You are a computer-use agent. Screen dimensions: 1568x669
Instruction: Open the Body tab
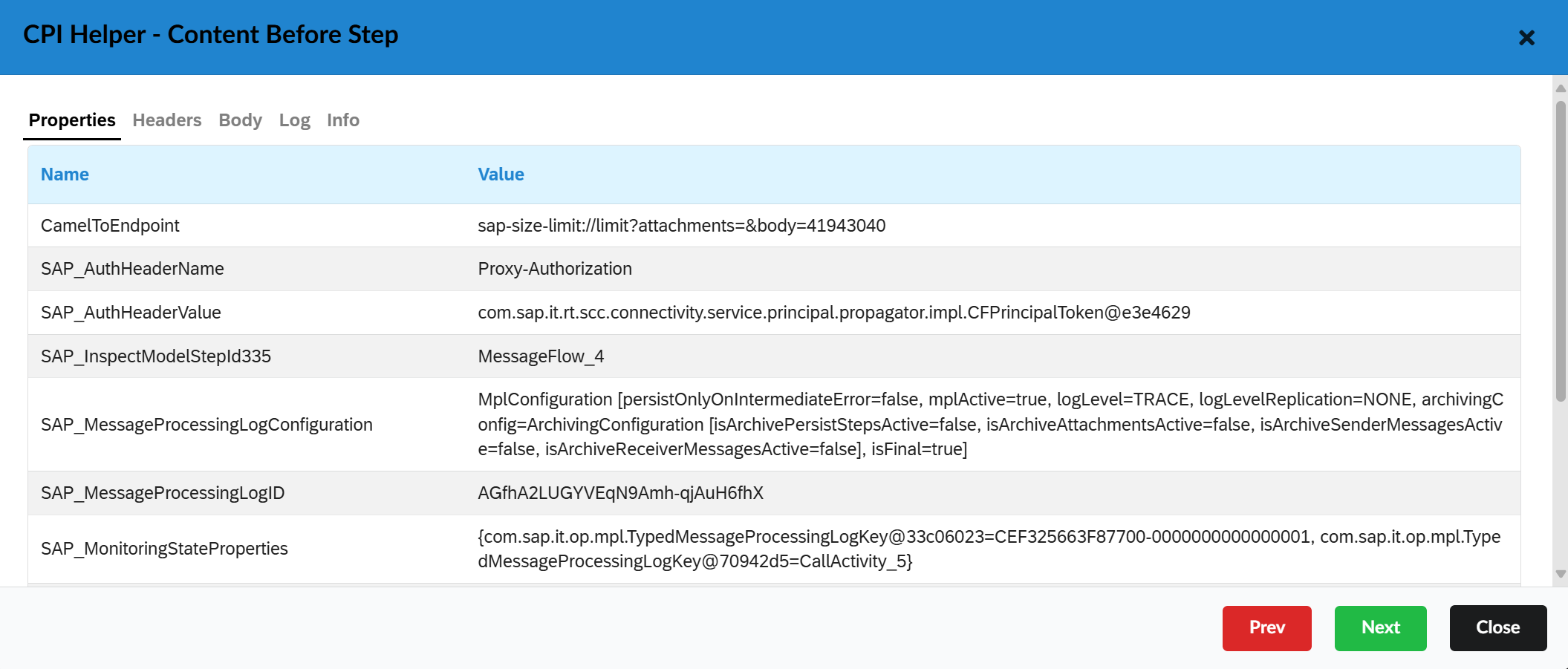pos(240,120)
